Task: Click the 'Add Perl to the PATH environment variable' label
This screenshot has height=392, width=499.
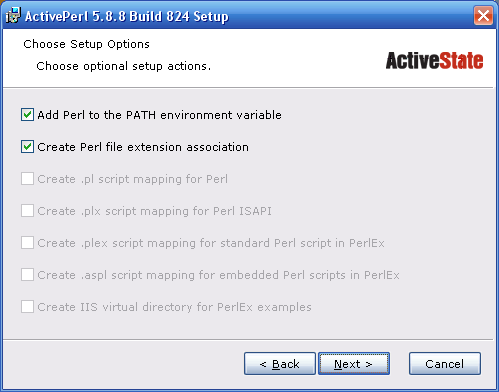Action: click(x=159, y=115)
